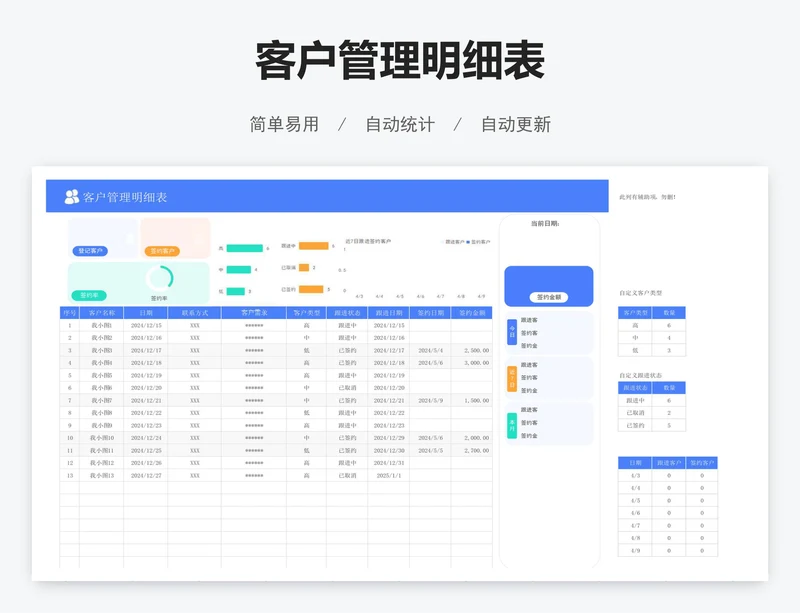This screenshot has height=613, width=800.
Task: Click the 跟进日期 column header
Action: coord(389,312)
